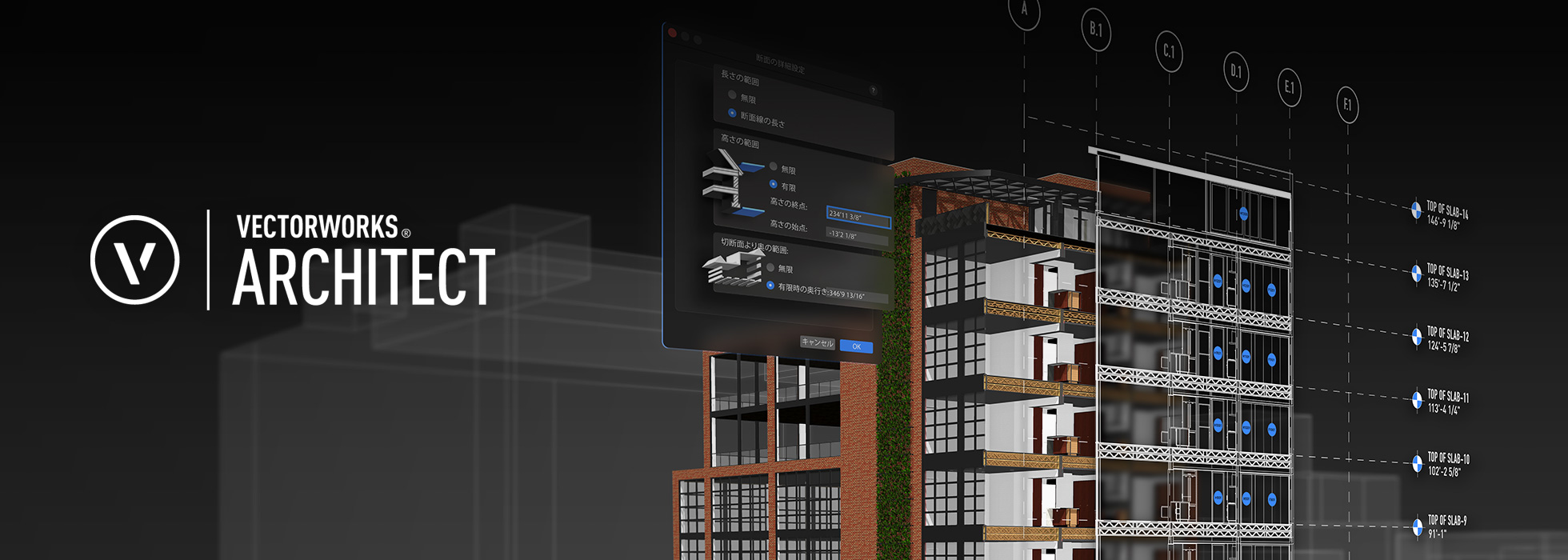Click the TOP OF SLAB-13 label
Image resolution: width=1568 pixels, height=560 pixels.
coord(1448,272)
